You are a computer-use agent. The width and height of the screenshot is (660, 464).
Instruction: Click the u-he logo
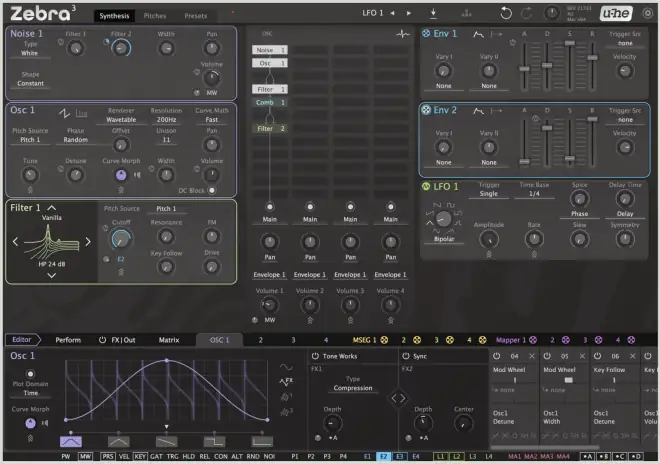click(614, 13)
